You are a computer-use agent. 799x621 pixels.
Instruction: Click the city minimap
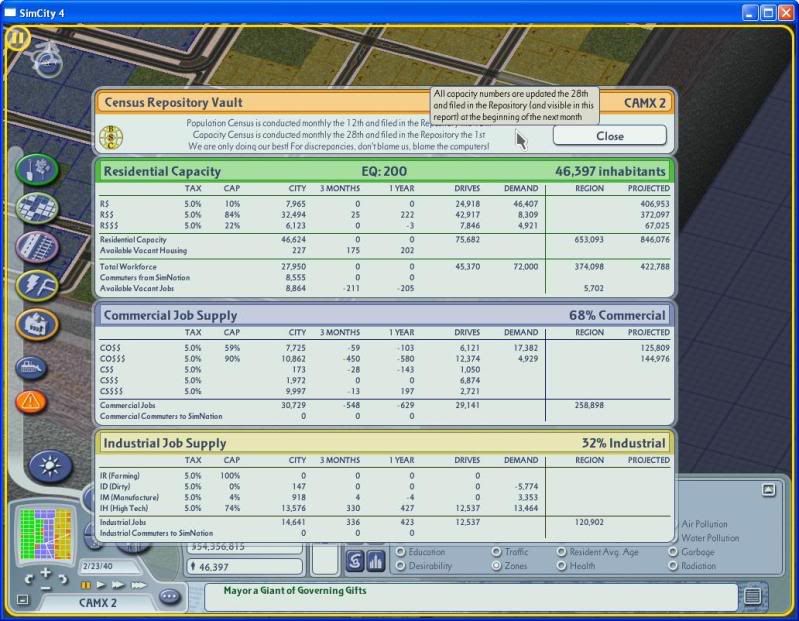(x=46, y=534)
